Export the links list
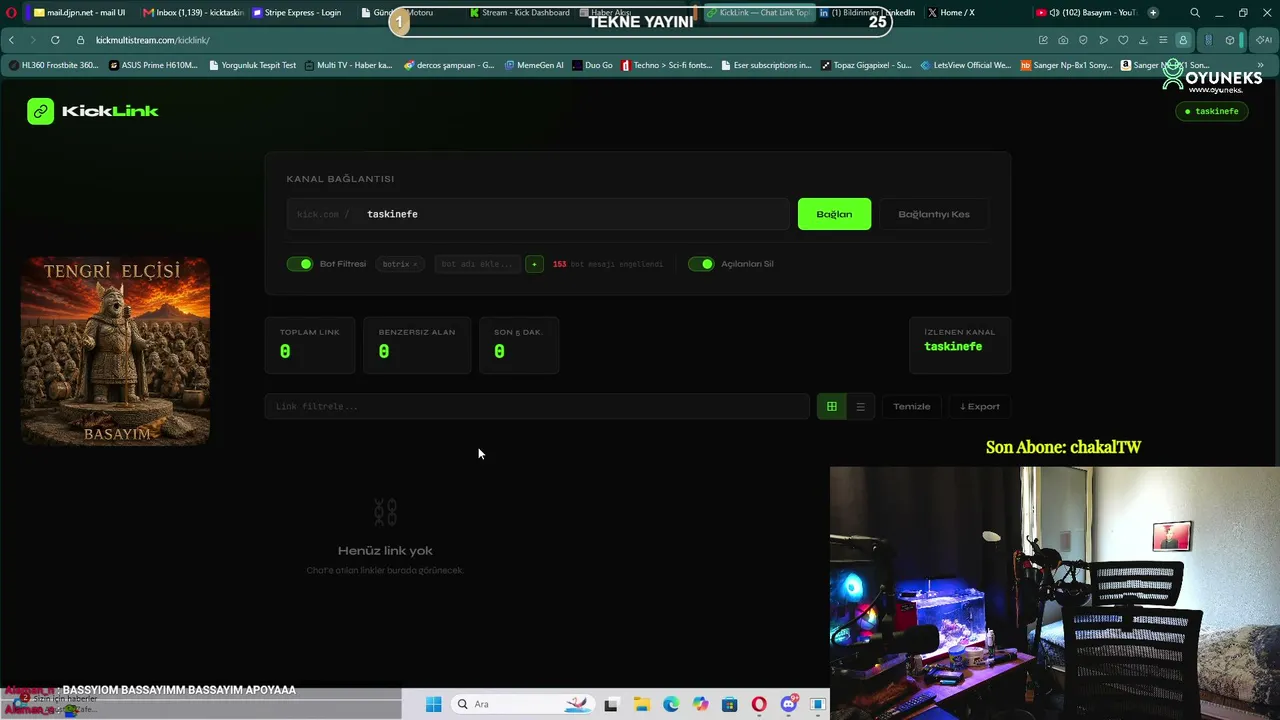1280x720 pixels. pyautogui.click(x=979, y=407)
